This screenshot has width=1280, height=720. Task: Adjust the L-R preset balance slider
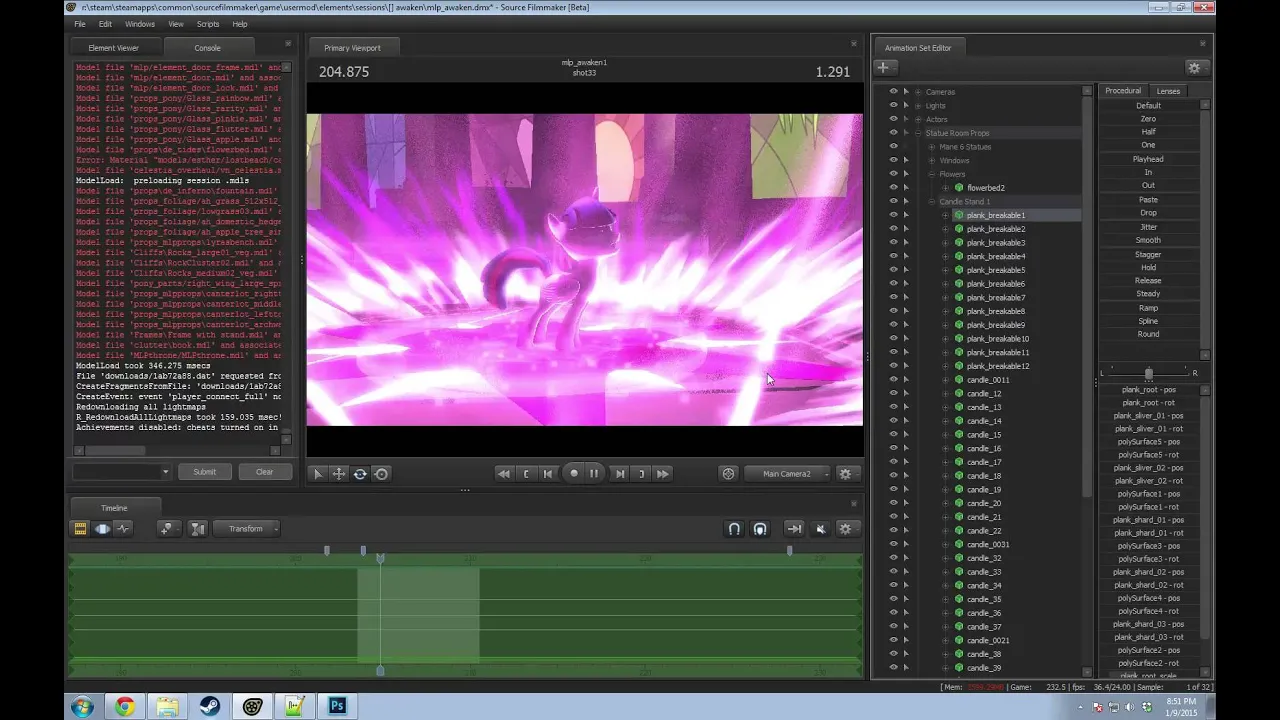(1148, 373)
